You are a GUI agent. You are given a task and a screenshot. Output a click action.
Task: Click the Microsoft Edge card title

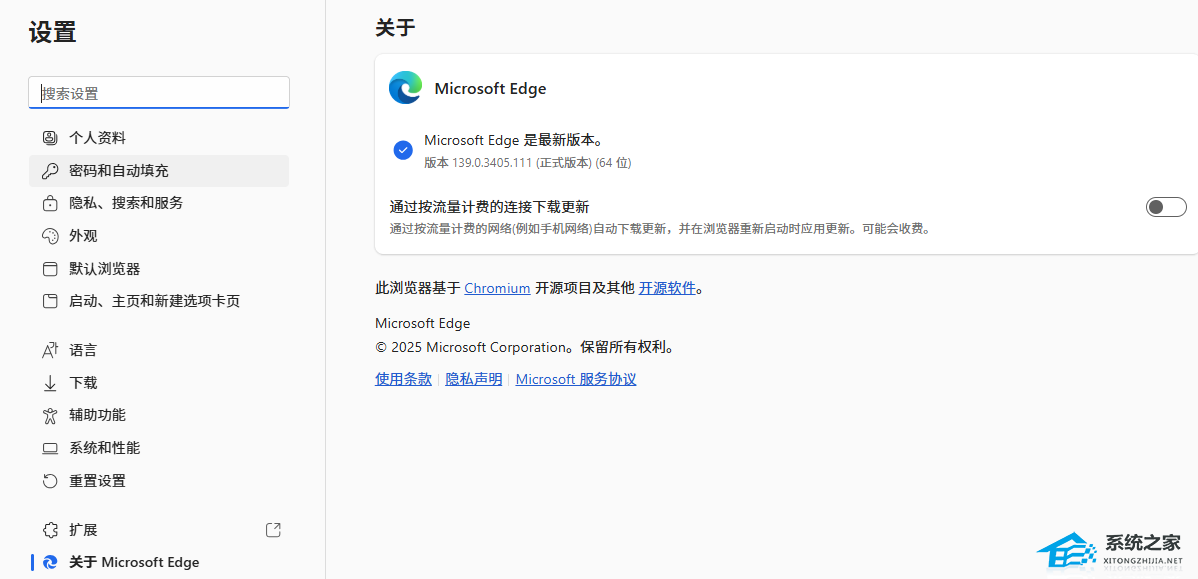point(491,89)
